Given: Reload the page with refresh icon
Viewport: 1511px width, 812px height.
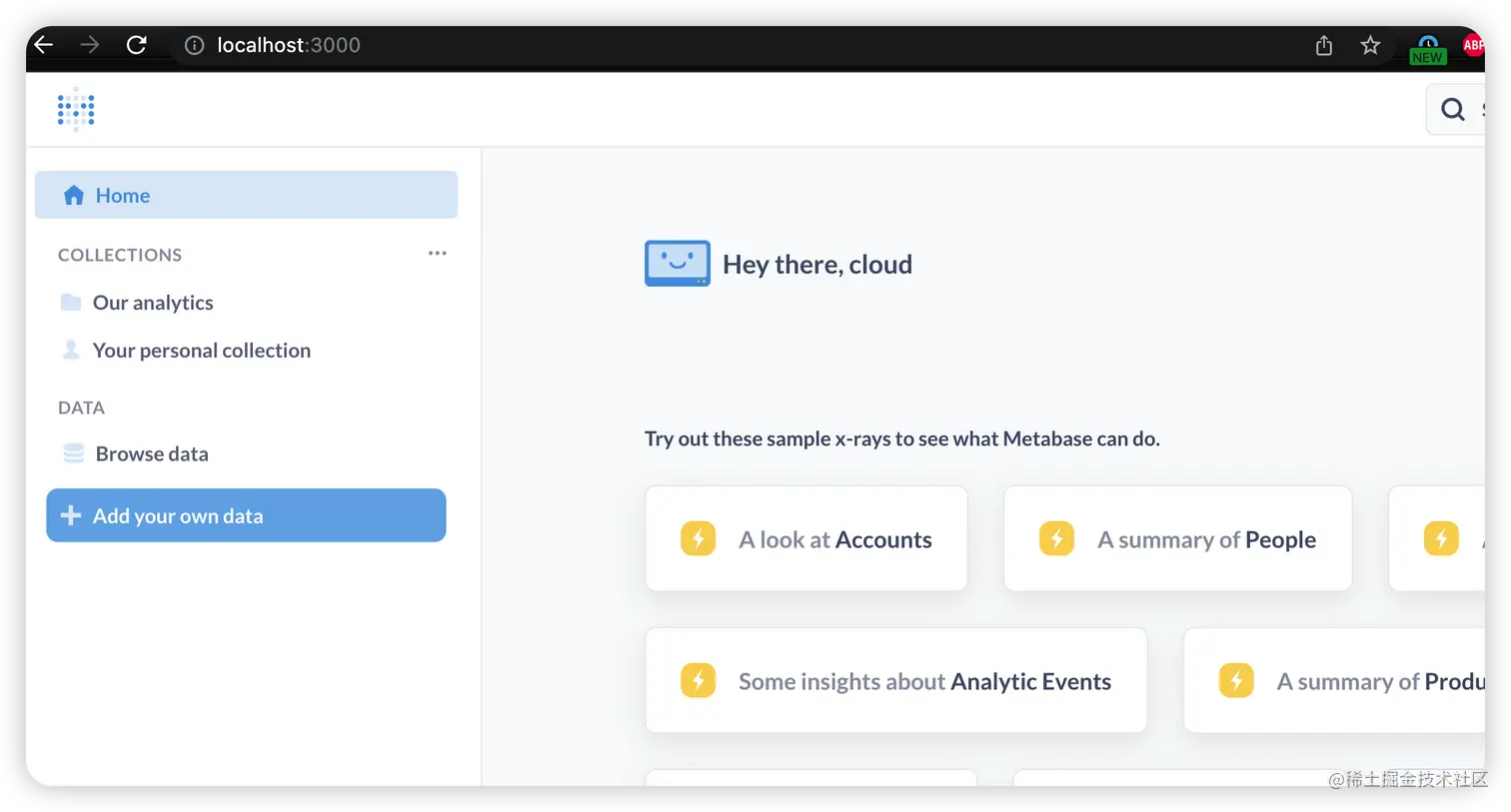Looking at the screenshot, I should (137, 44).
